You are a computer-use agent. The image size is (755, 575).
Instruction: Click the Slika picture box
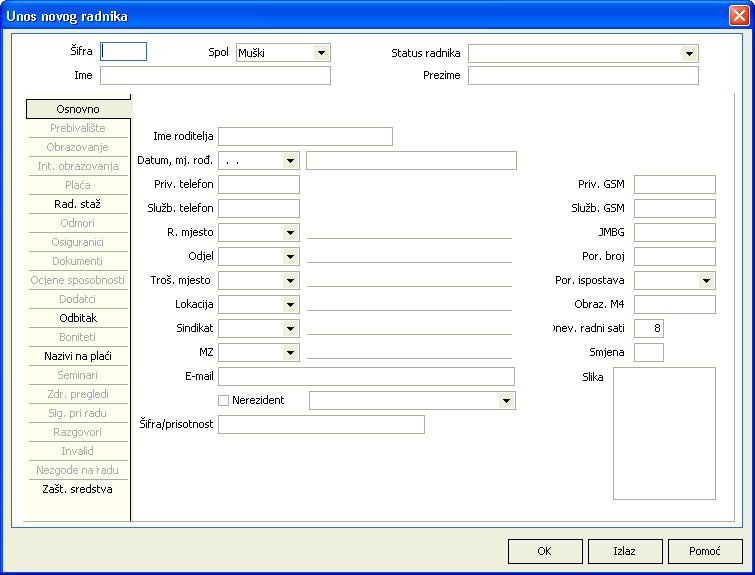pos(664,433)
